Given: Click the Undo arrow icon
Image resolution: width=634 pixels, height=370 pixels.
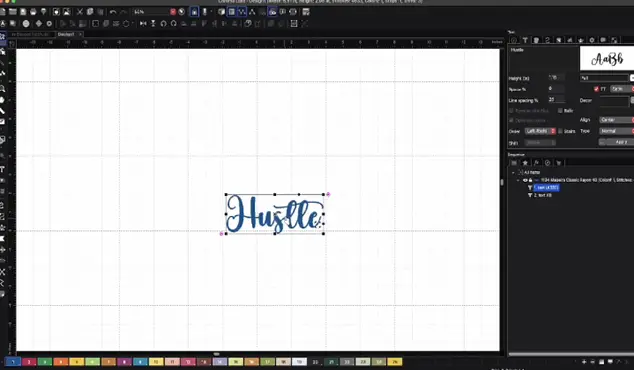Looking at the screenshot, I should 113,12.
